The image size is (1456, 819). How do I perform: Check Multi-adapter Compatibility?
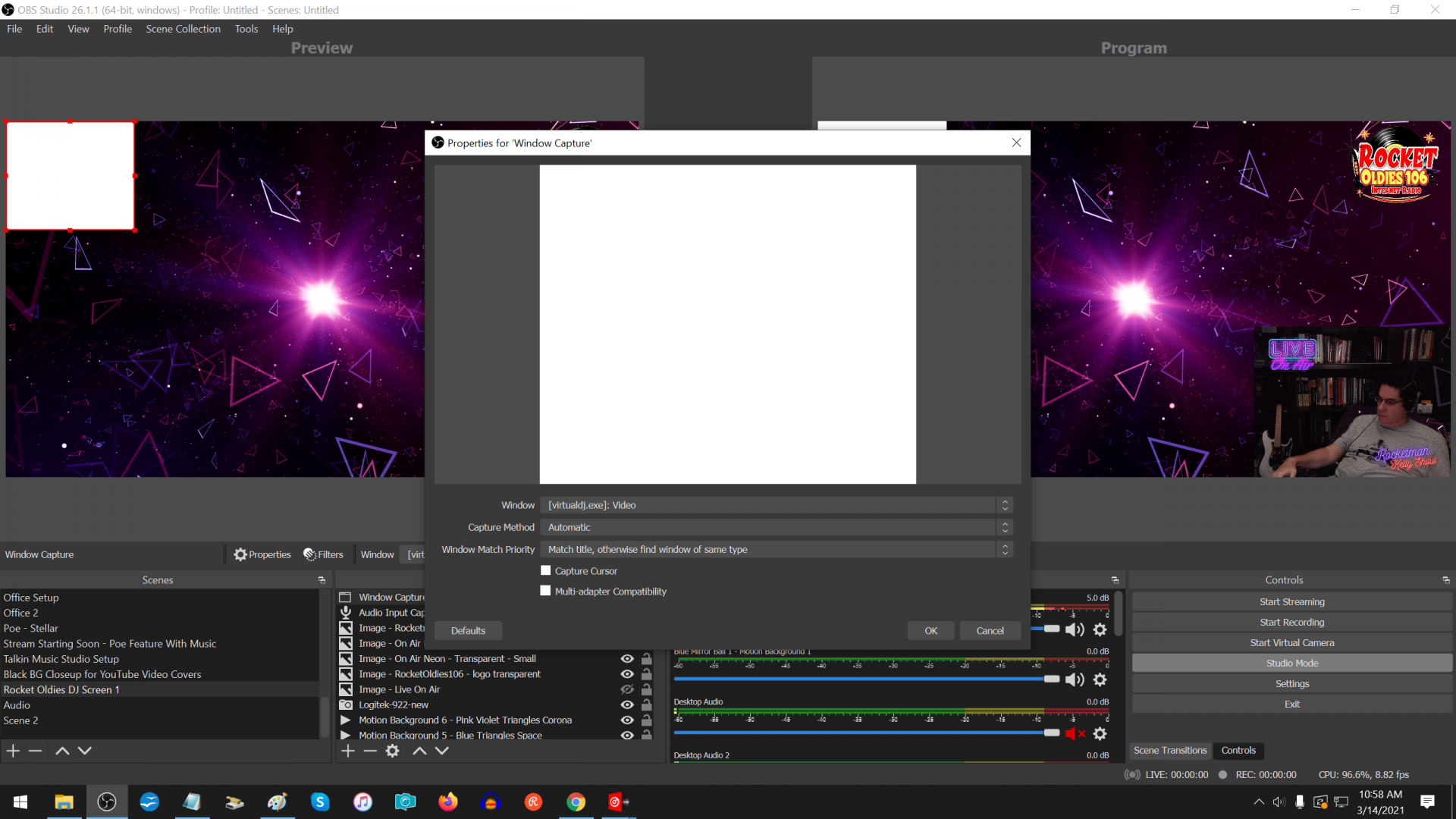click(545, 591)
